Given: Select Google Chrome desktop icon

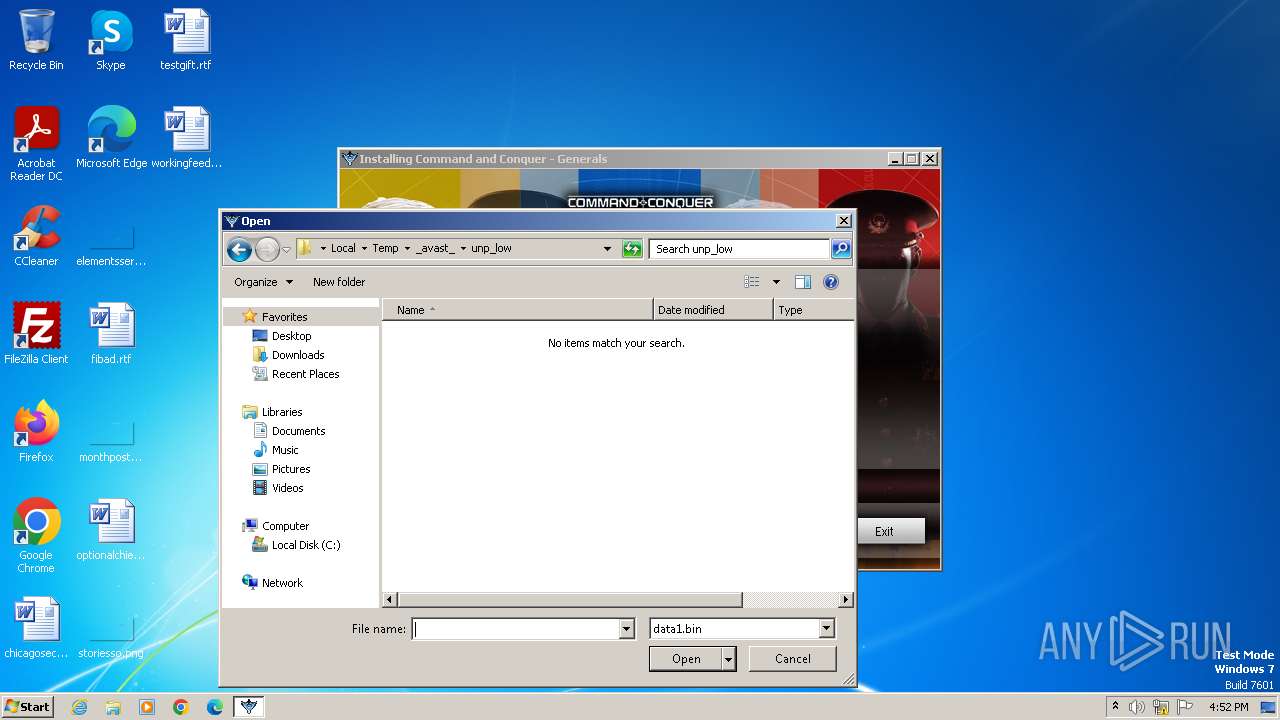Looking at the screenshot, I should tap(36, 536).
